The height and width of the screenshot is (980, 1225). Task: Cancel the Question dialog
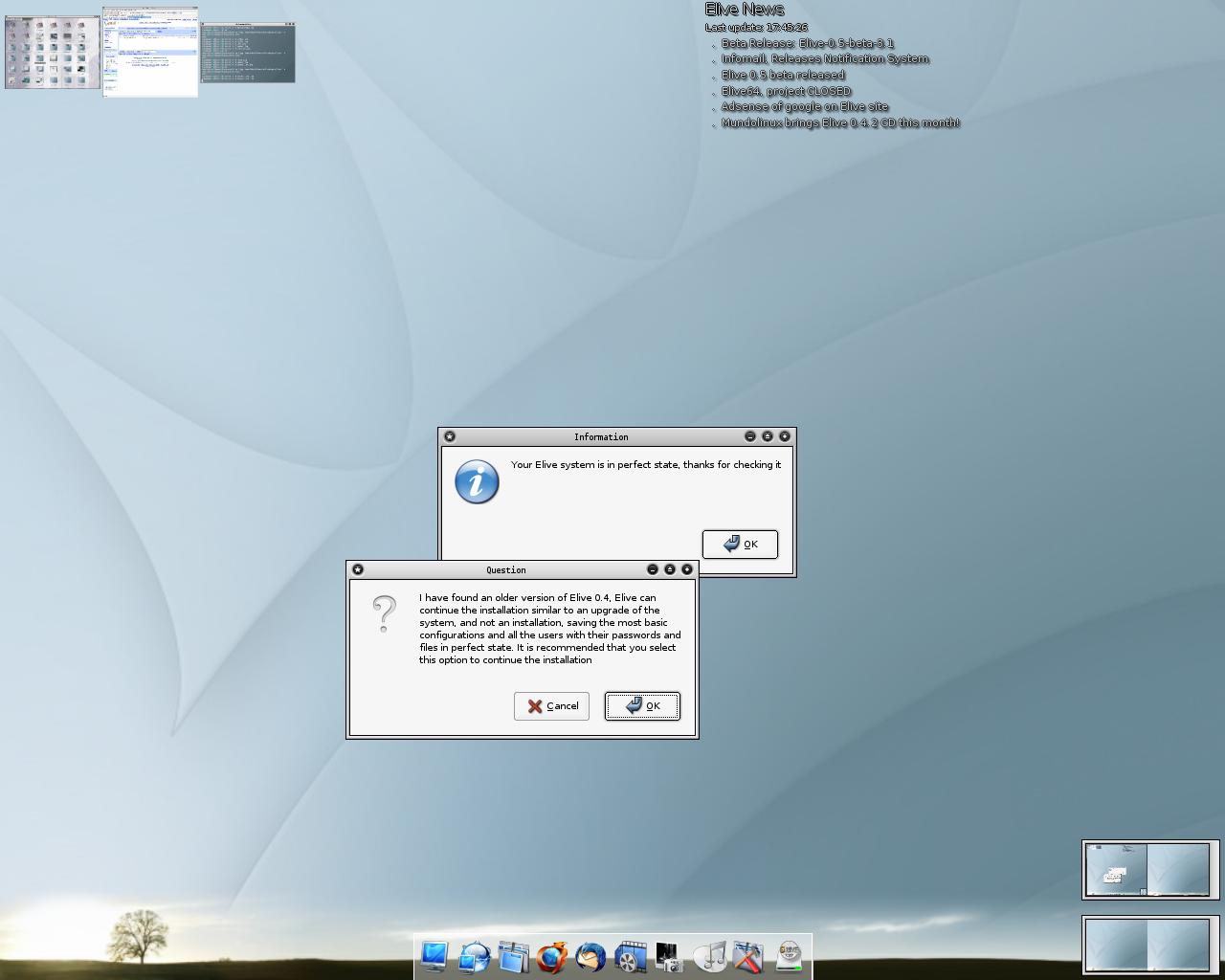pyautogui.click(x=551, y=705)
